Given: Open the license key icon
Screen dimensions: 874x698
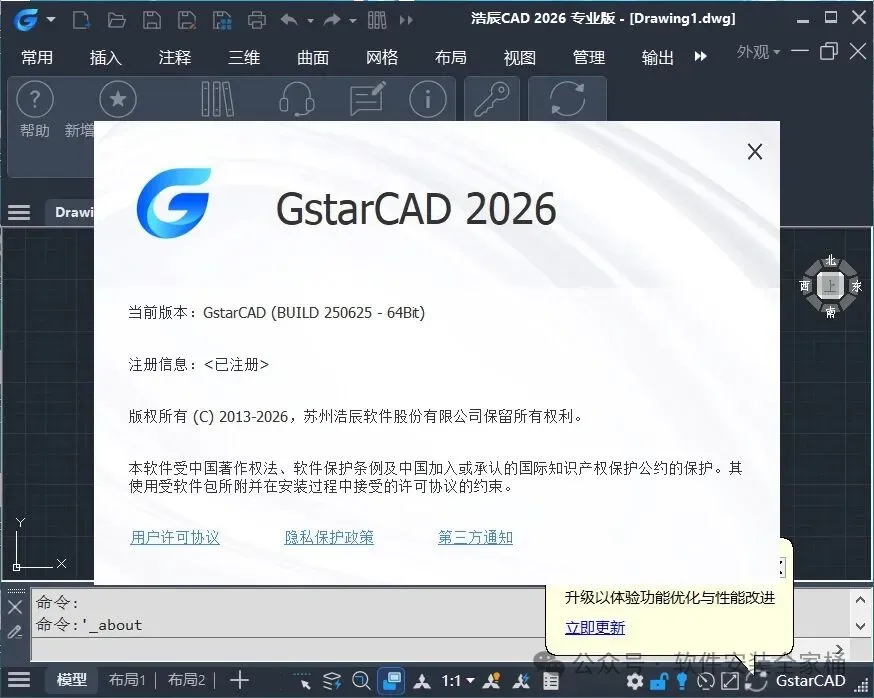Looking at the screenshot, I should click(x=492, y=99).
